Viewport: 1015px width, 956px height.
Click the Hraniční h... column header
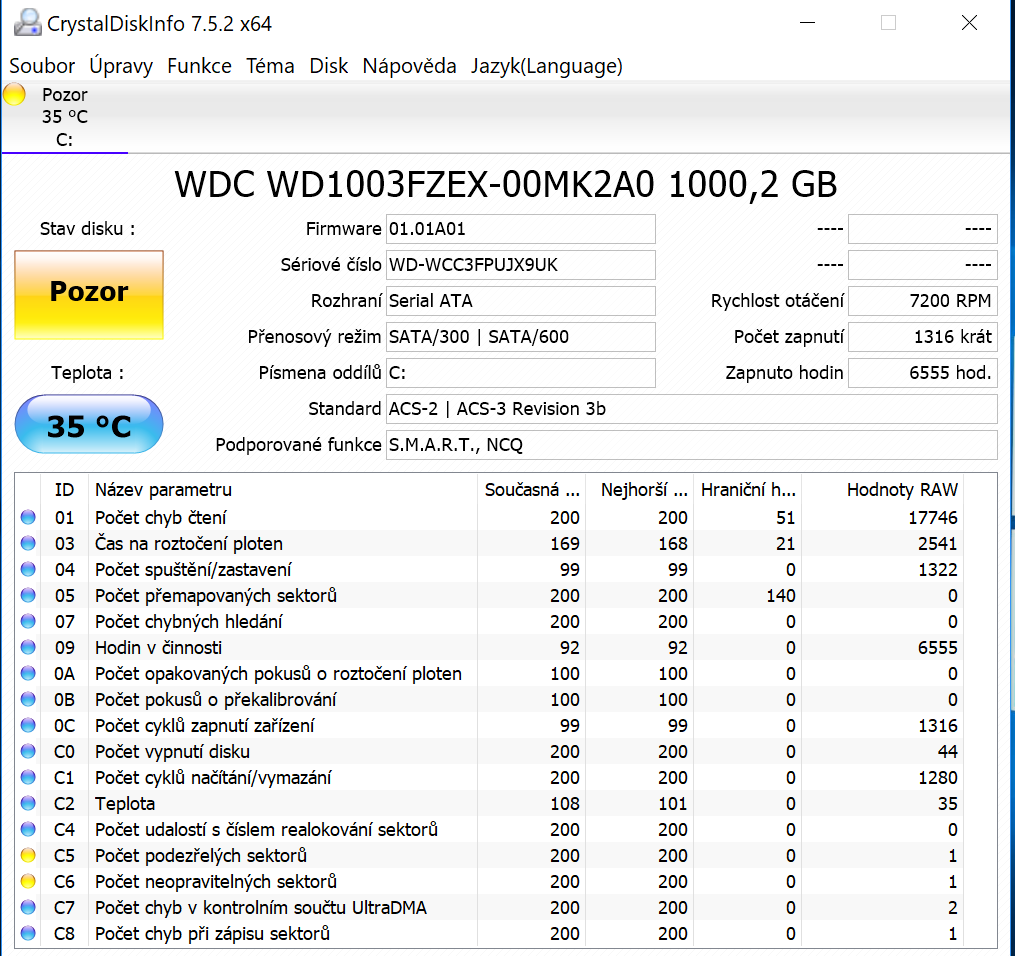point(747,490)
